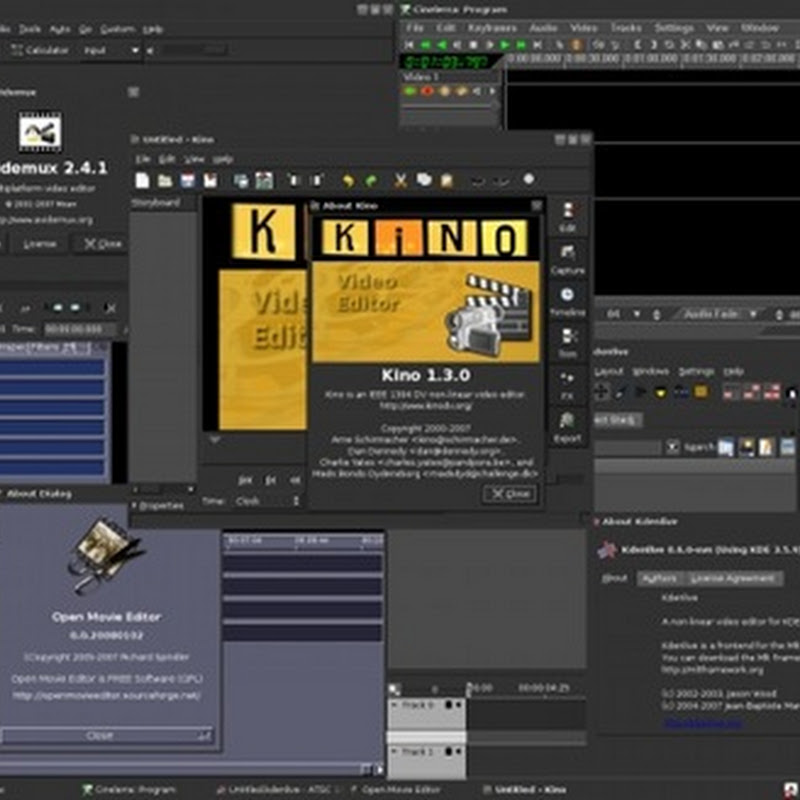Open the FX panel in Kino sidebar
This screenshot has width=800, height=800.
pos(568,384)
